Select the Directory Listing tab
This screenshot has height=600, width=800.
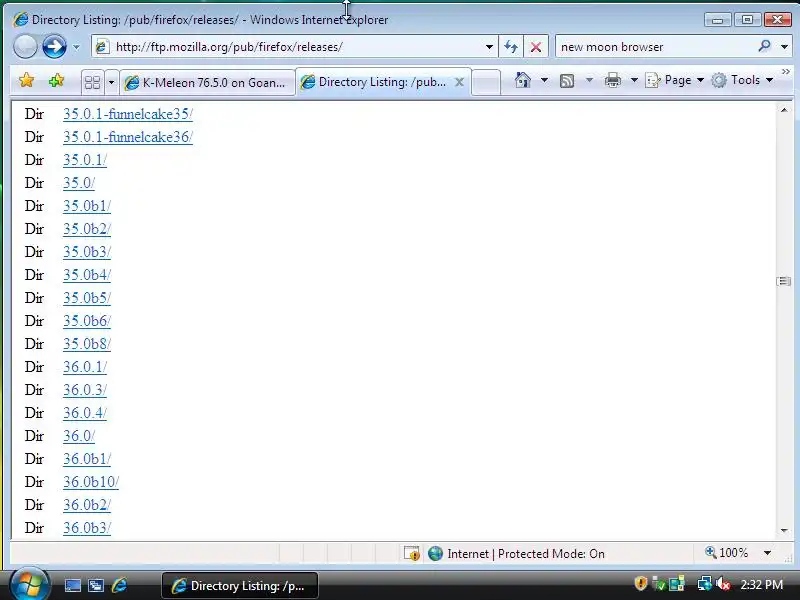tap(382, 82)
